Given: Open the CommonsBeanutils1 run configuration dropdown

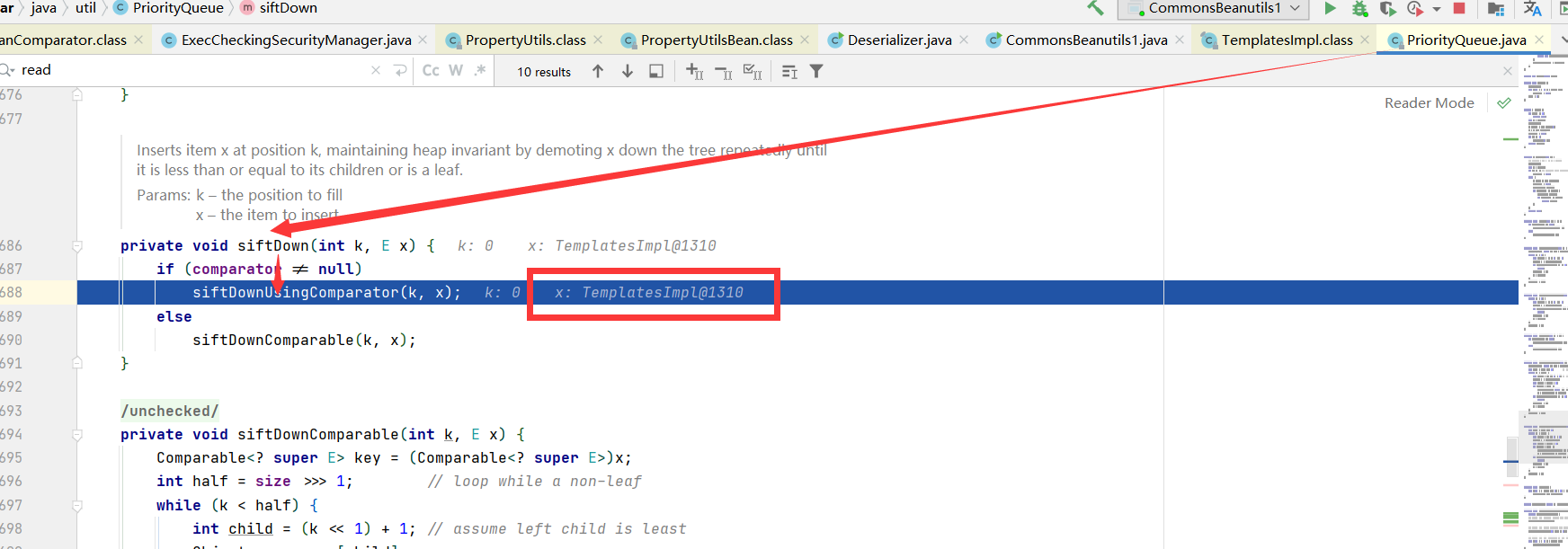Looking at the screenshot, I should point(1215,8).
